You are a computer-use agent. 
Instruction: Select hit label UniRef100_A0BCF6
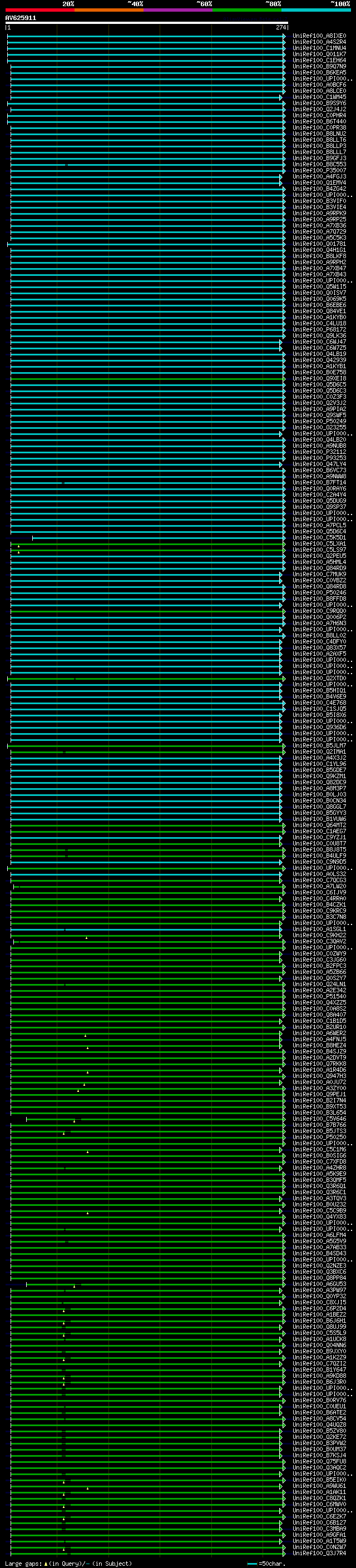[319, 85]
